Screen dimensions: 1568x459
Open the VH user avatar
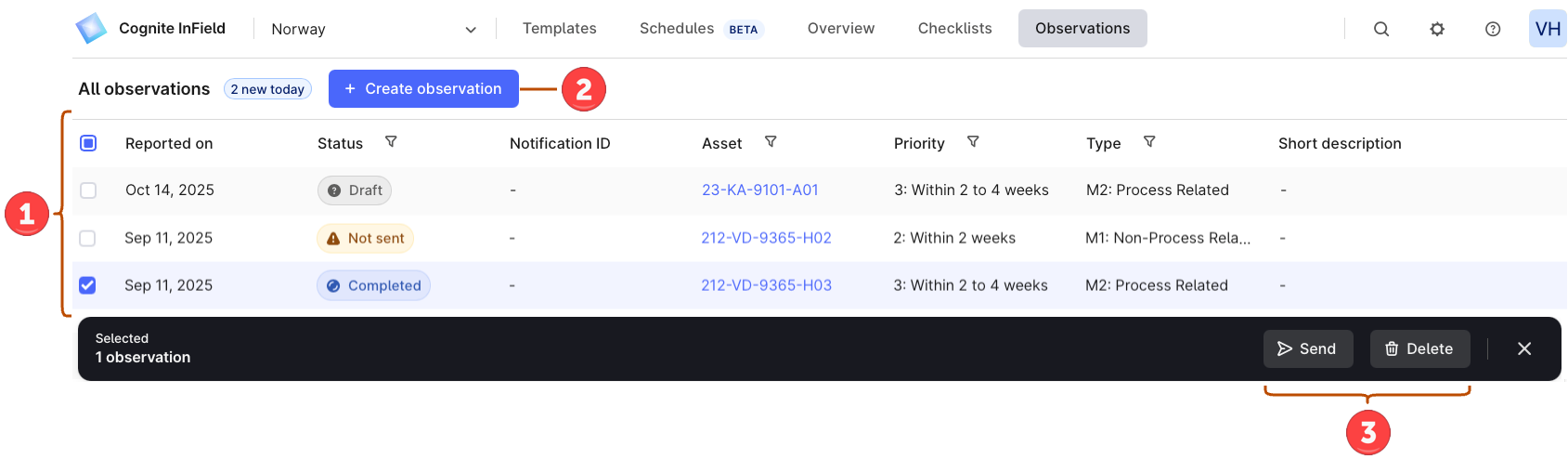(x=1548, y=29)
